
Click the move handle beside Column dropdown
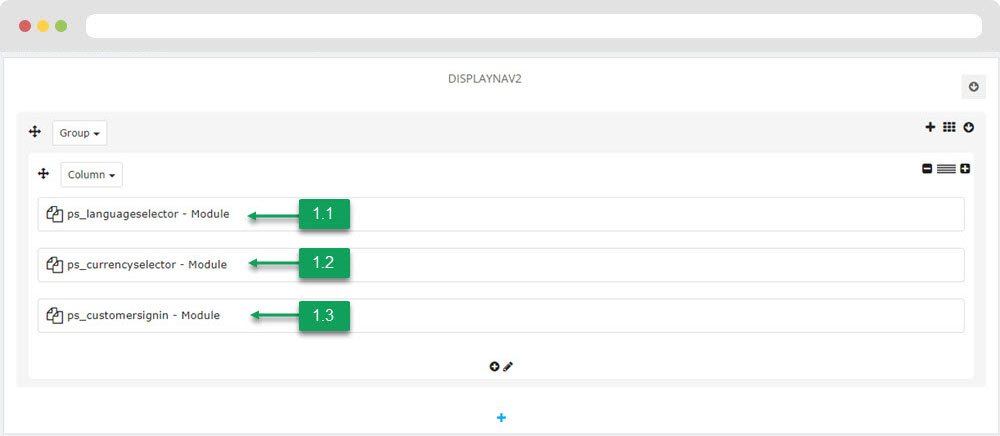tap(43, 173)
